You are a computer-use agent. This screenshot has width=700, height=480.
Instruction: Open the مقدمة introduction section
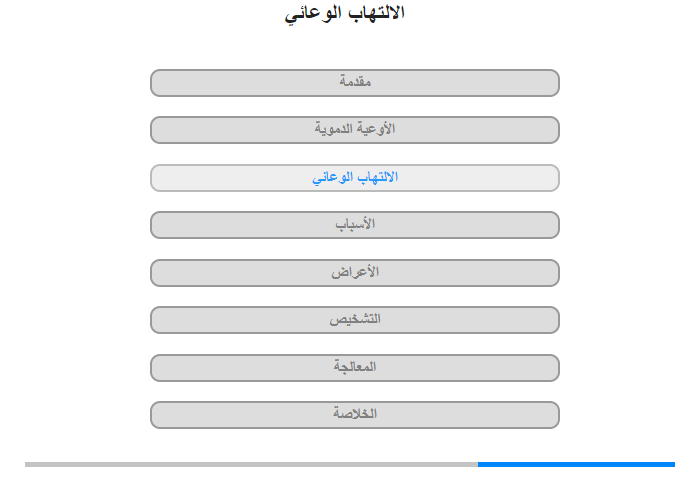click(355, 83)
